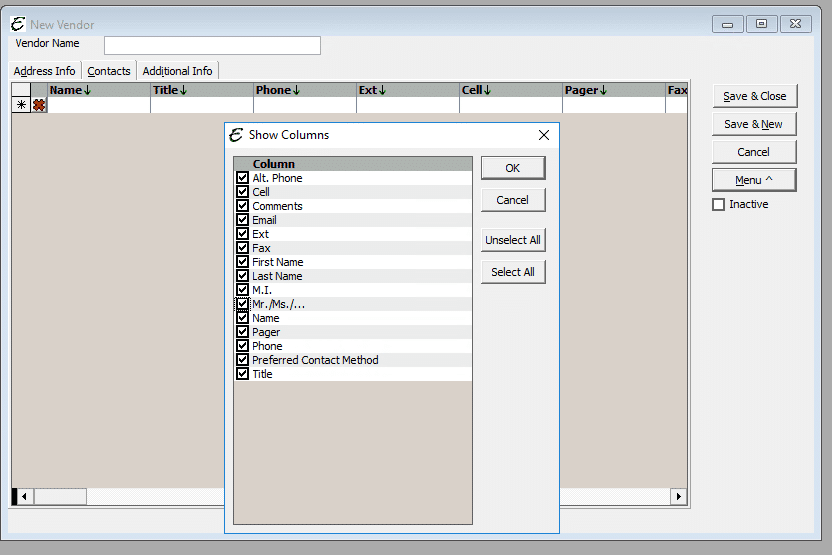Screen dimensions: 832x555
Task: Select the Comments row text
Action: pyautogui.click(x=278, y=206)
